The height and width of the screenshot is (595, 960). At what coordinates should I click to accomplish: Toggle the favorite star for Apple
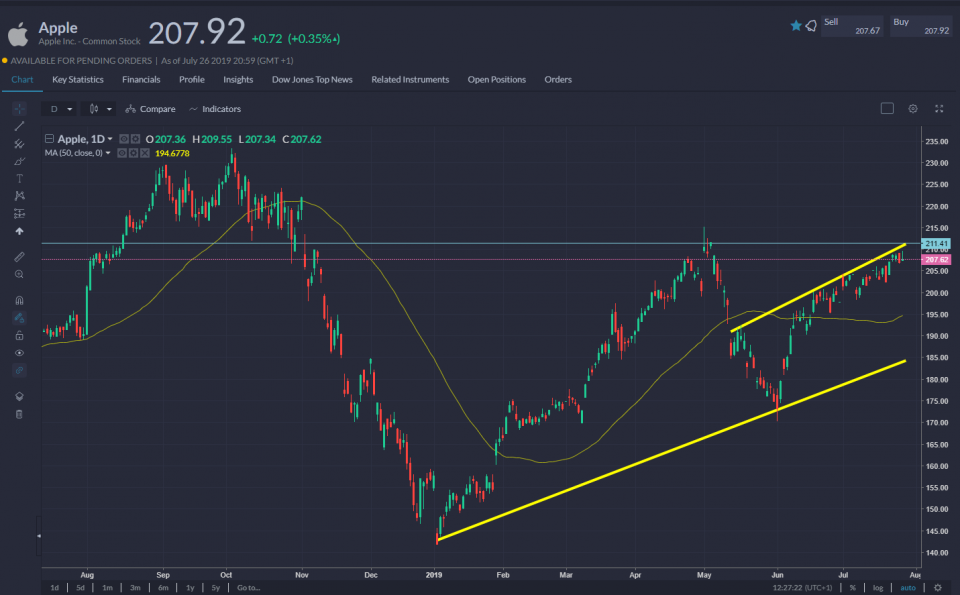click(796, 25)
